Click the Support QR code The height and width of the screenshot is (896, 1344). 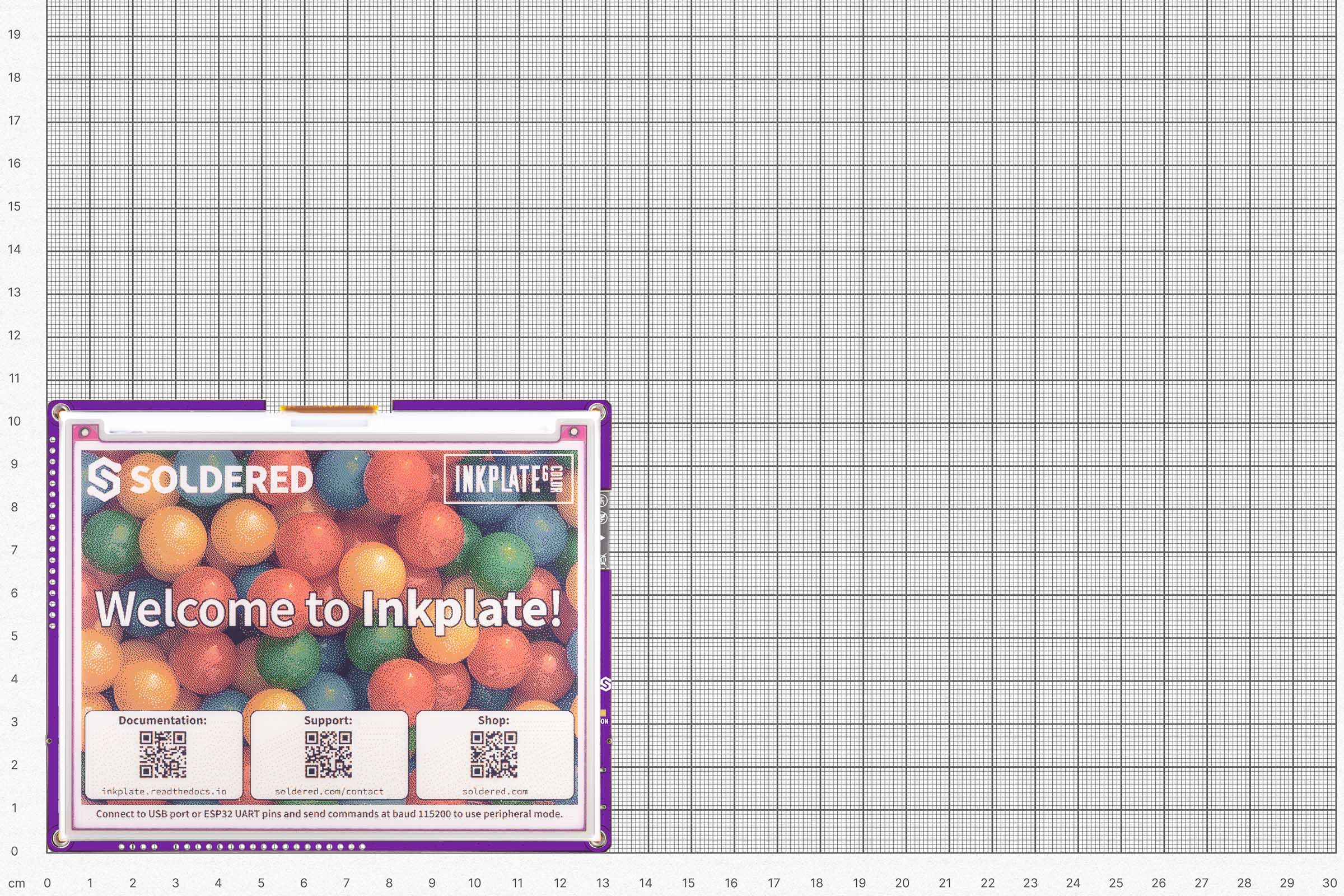(328, 754)
